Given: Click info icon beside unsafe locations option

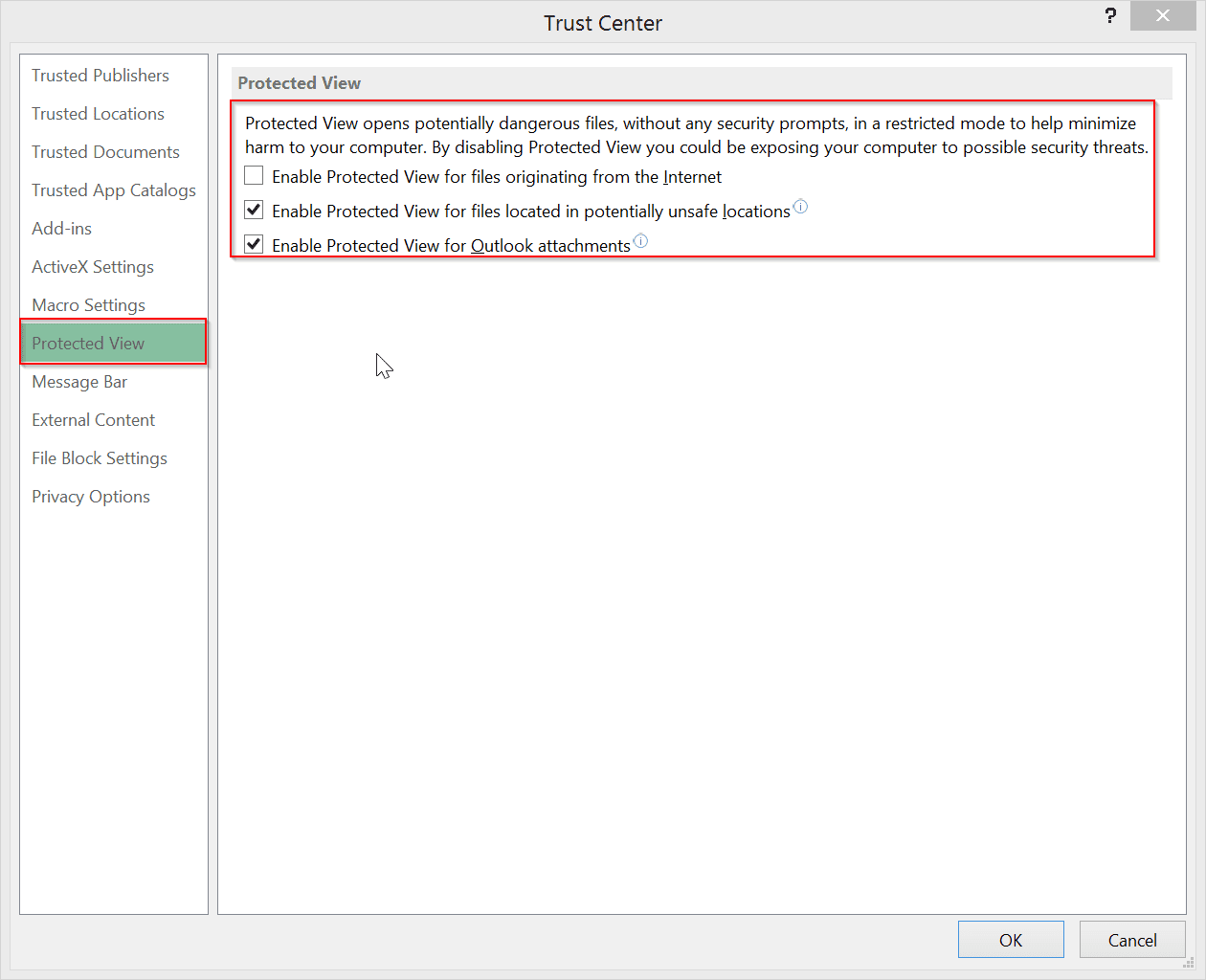Looking at the screenshot, I should [801, 207].
